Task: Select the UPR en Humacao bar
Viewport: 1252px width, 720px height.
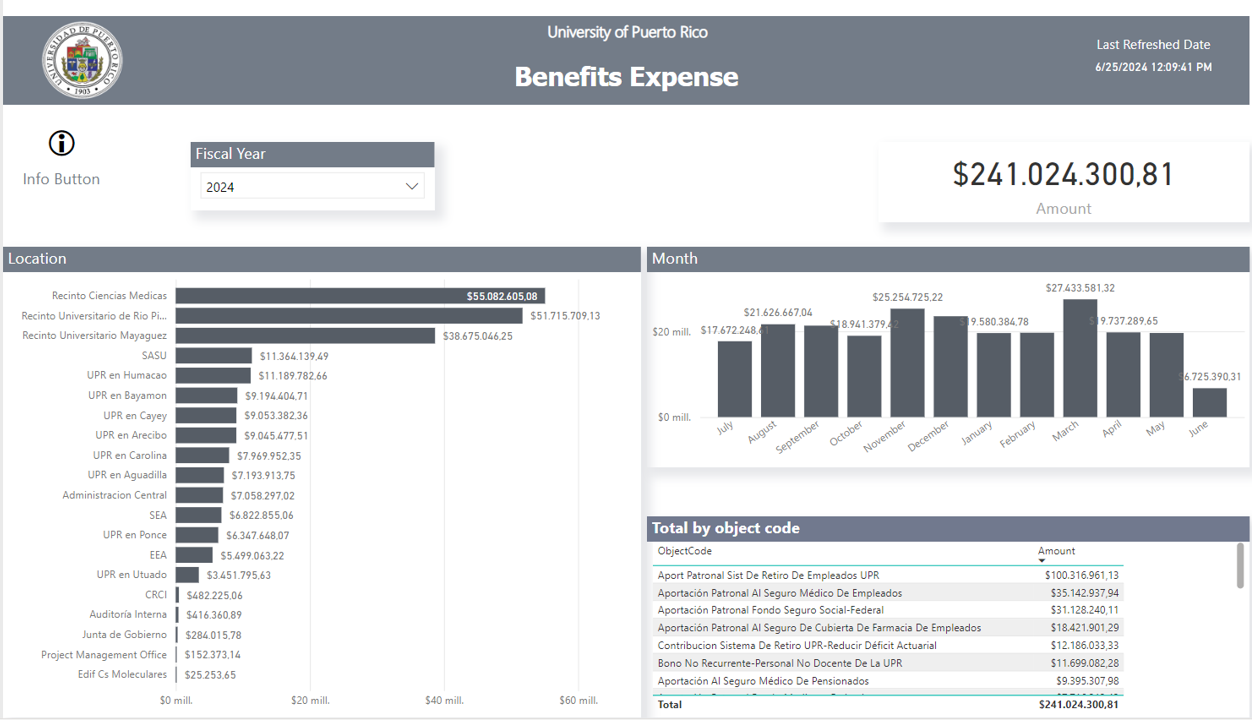Action: 213,376
